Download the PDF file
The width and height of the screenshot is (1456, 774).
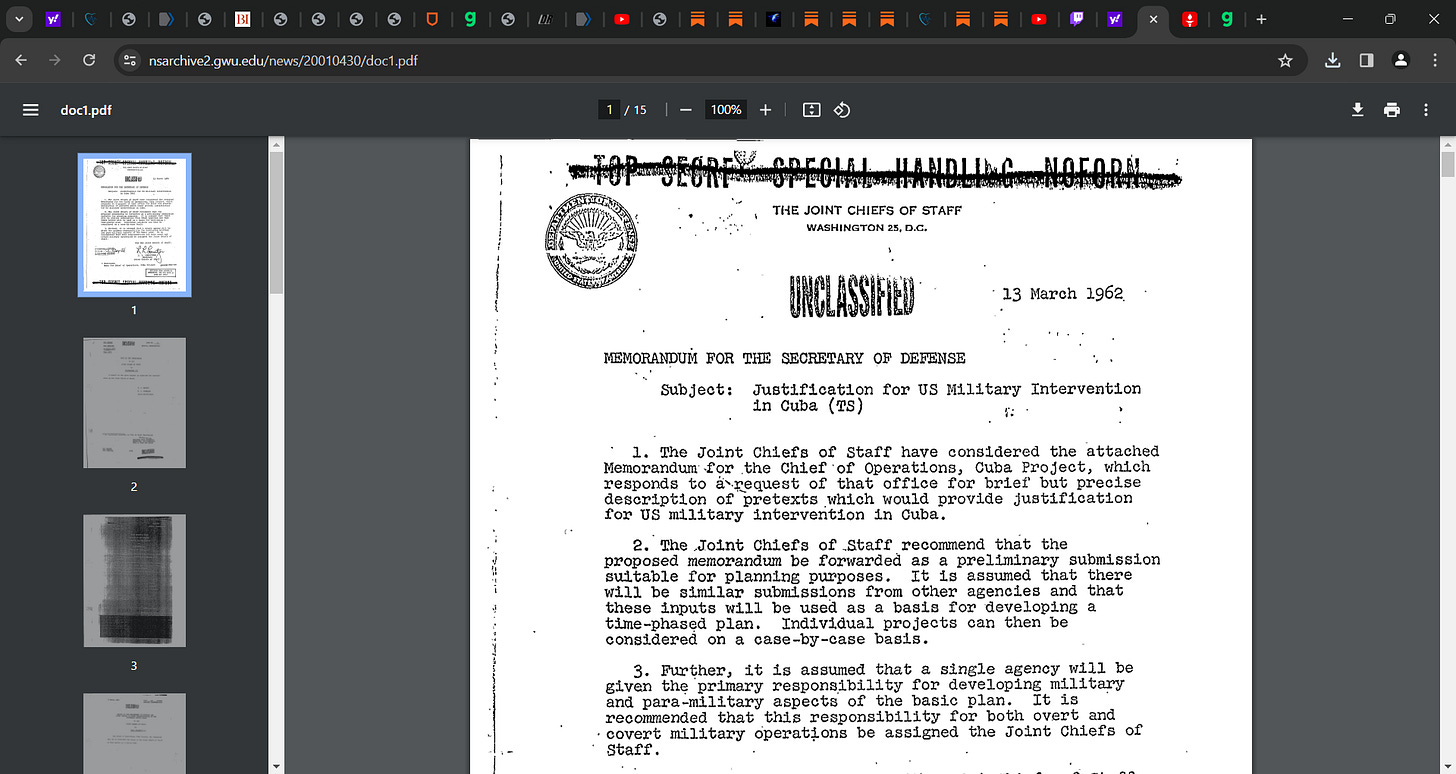(1357, 110)
